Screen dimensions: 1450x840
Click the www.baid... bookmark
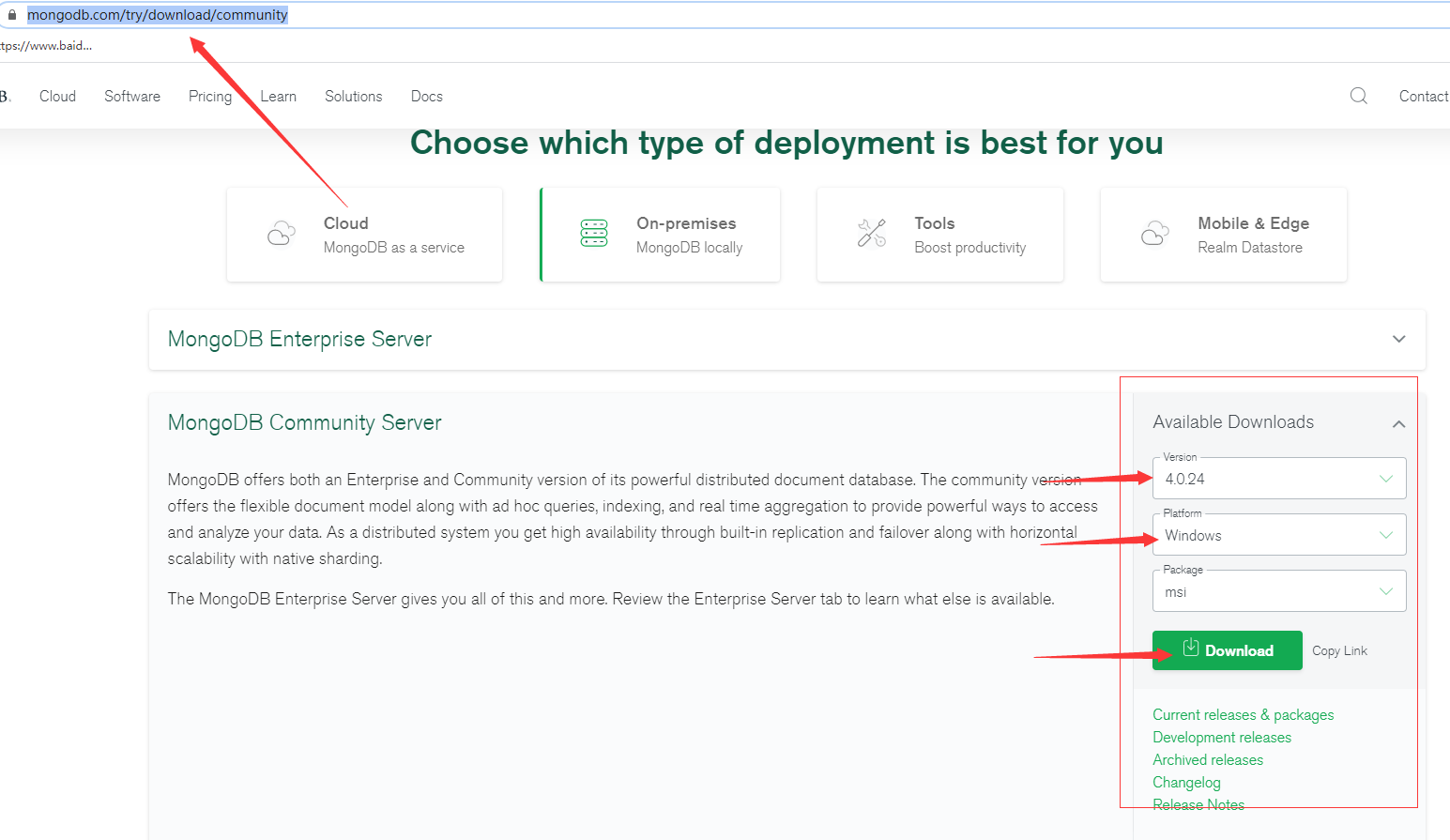tap(46, 45)
